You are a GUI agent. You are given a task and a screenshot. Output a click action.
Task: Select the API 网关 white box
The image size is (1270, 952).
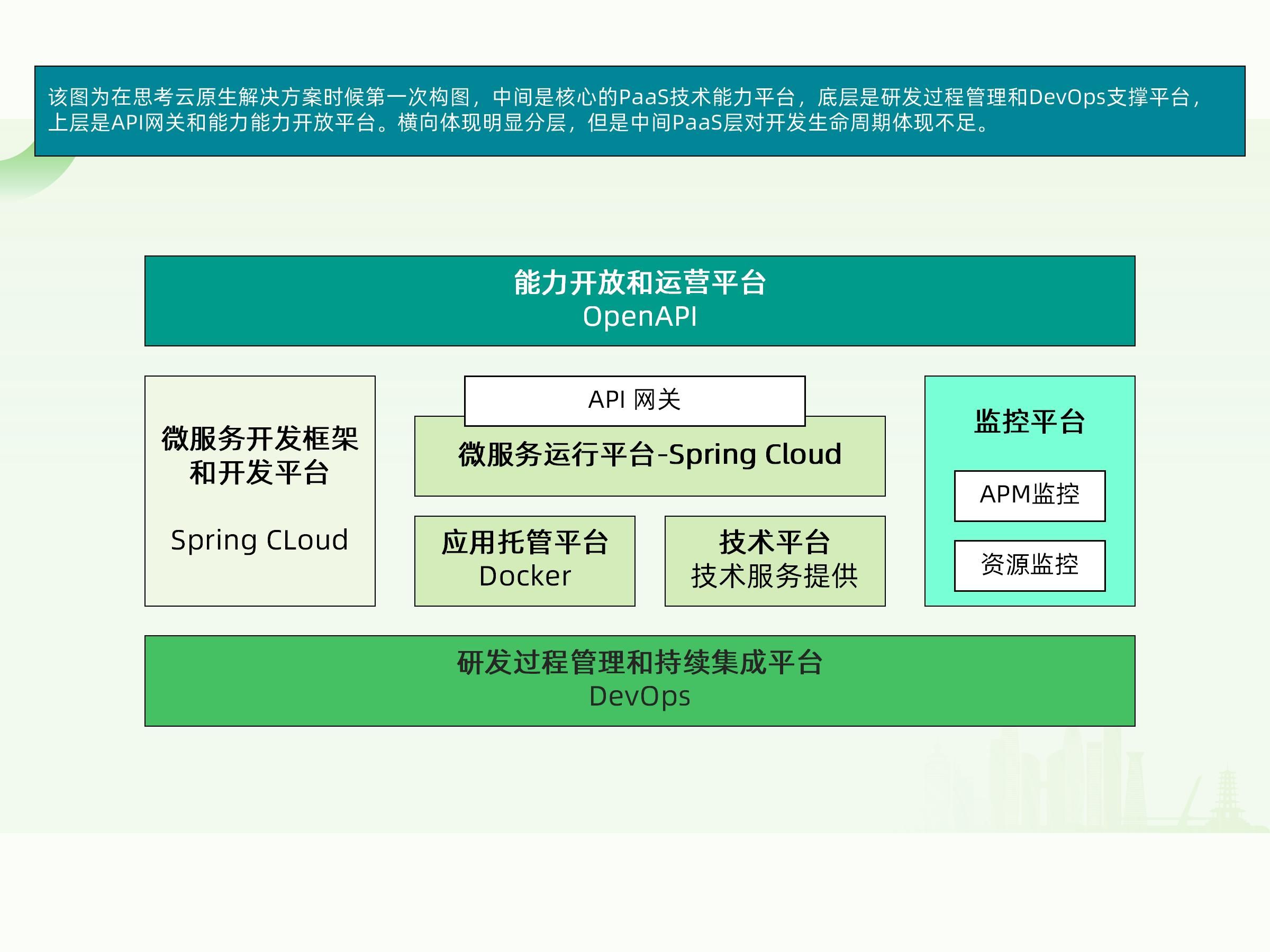(x=634, y=400)
